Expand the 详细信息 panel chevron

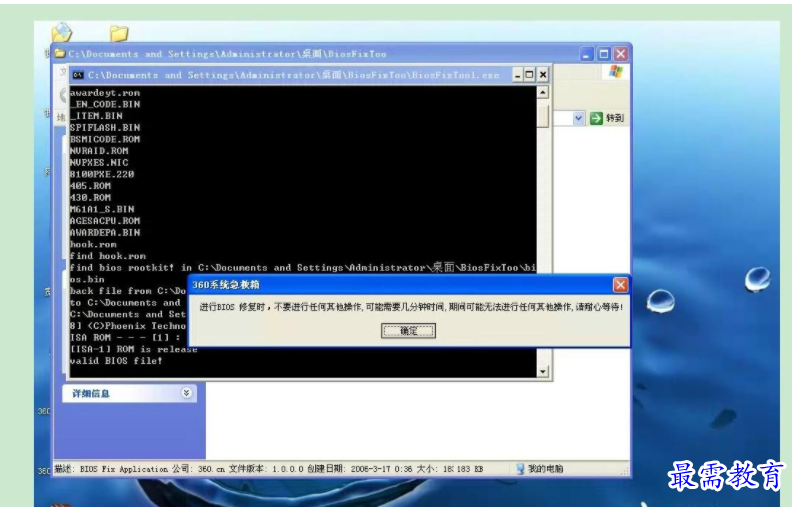coord(186,393)
